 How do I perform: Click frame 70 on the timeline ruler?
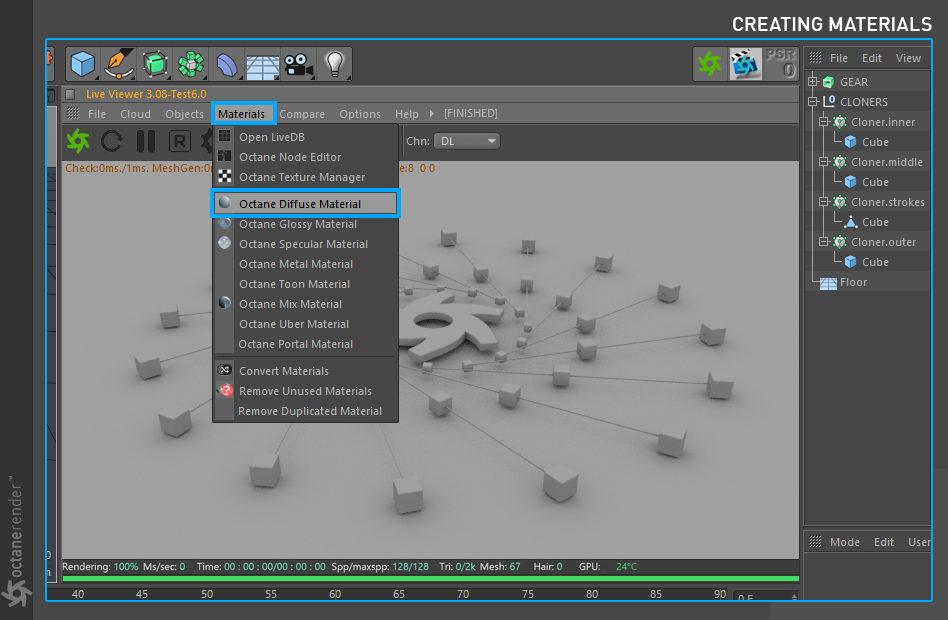463,594
